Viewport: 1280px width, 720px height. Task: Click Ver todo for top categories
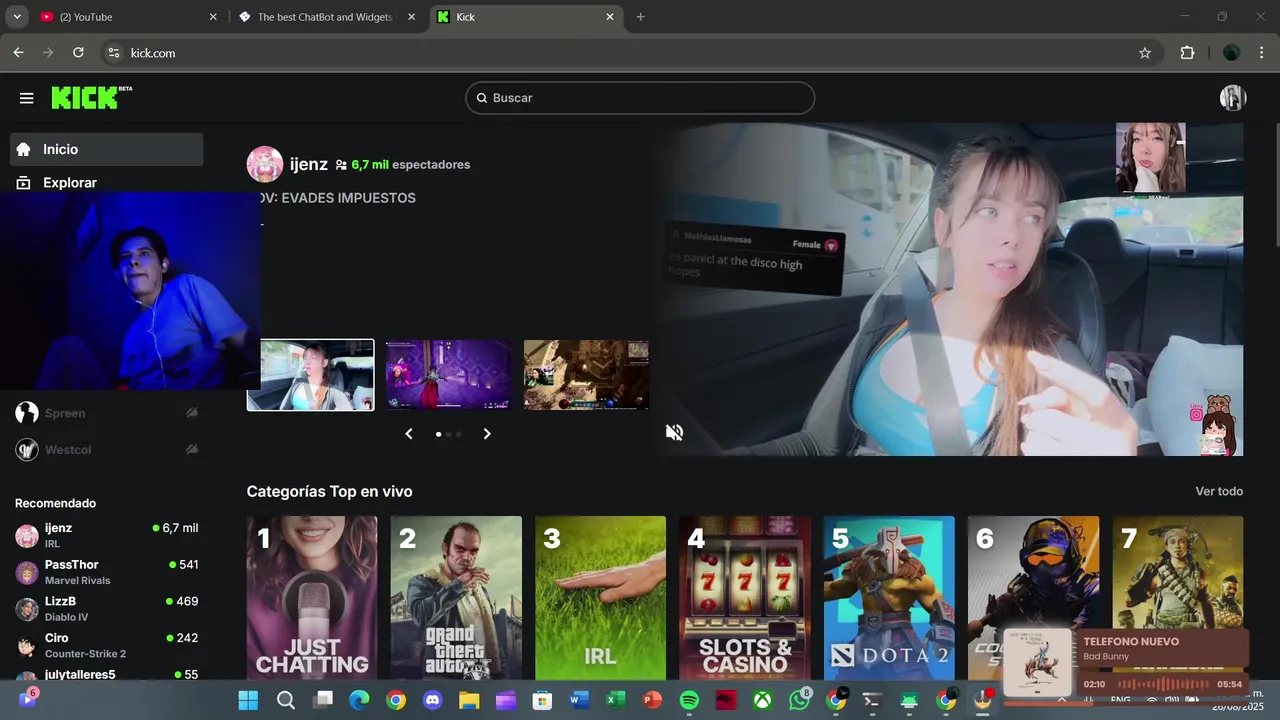[1219, 491]
